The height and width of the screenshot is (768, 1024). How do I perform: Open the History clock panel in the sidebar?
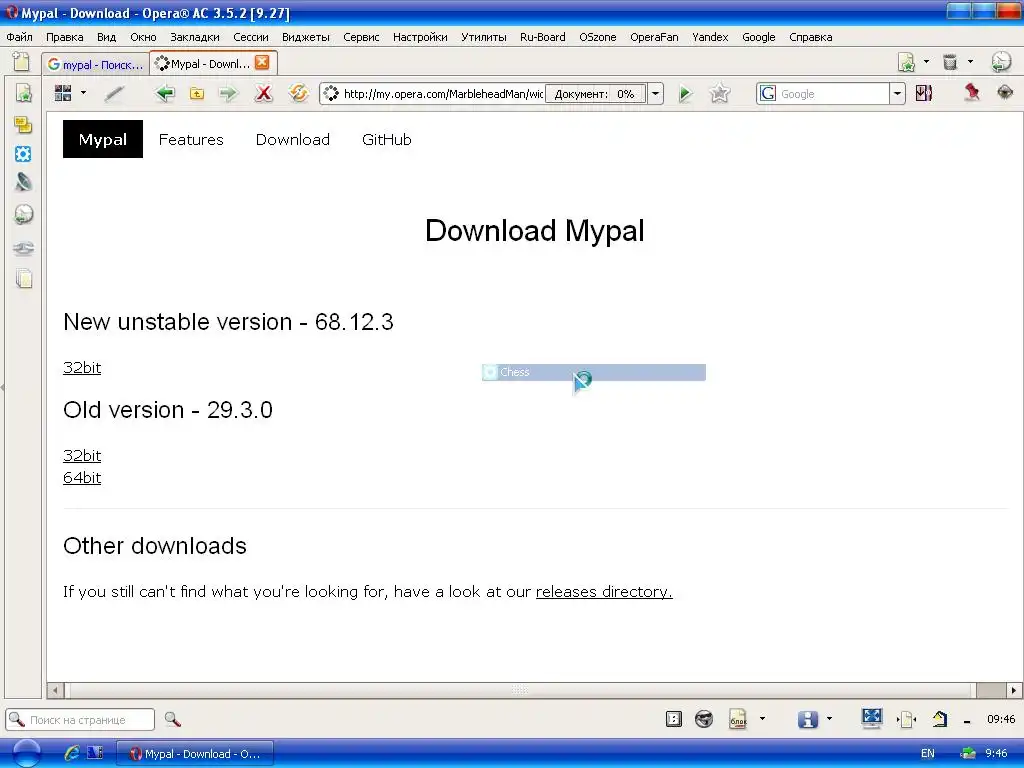tap(24, 214)
